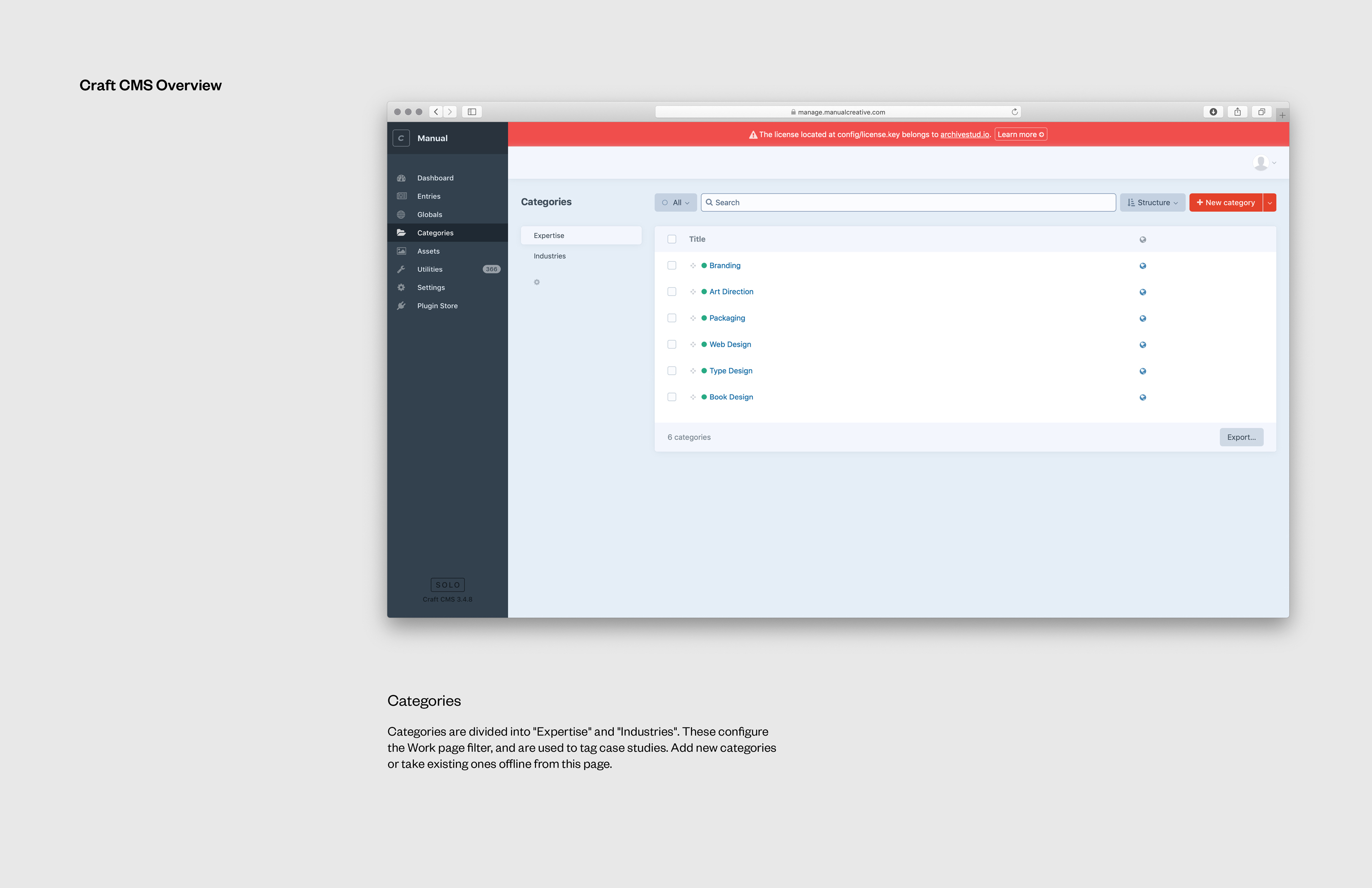Click the browser reload icon
The width and height of the screenshot is (1372, 888).
(x=1014, y=112)
